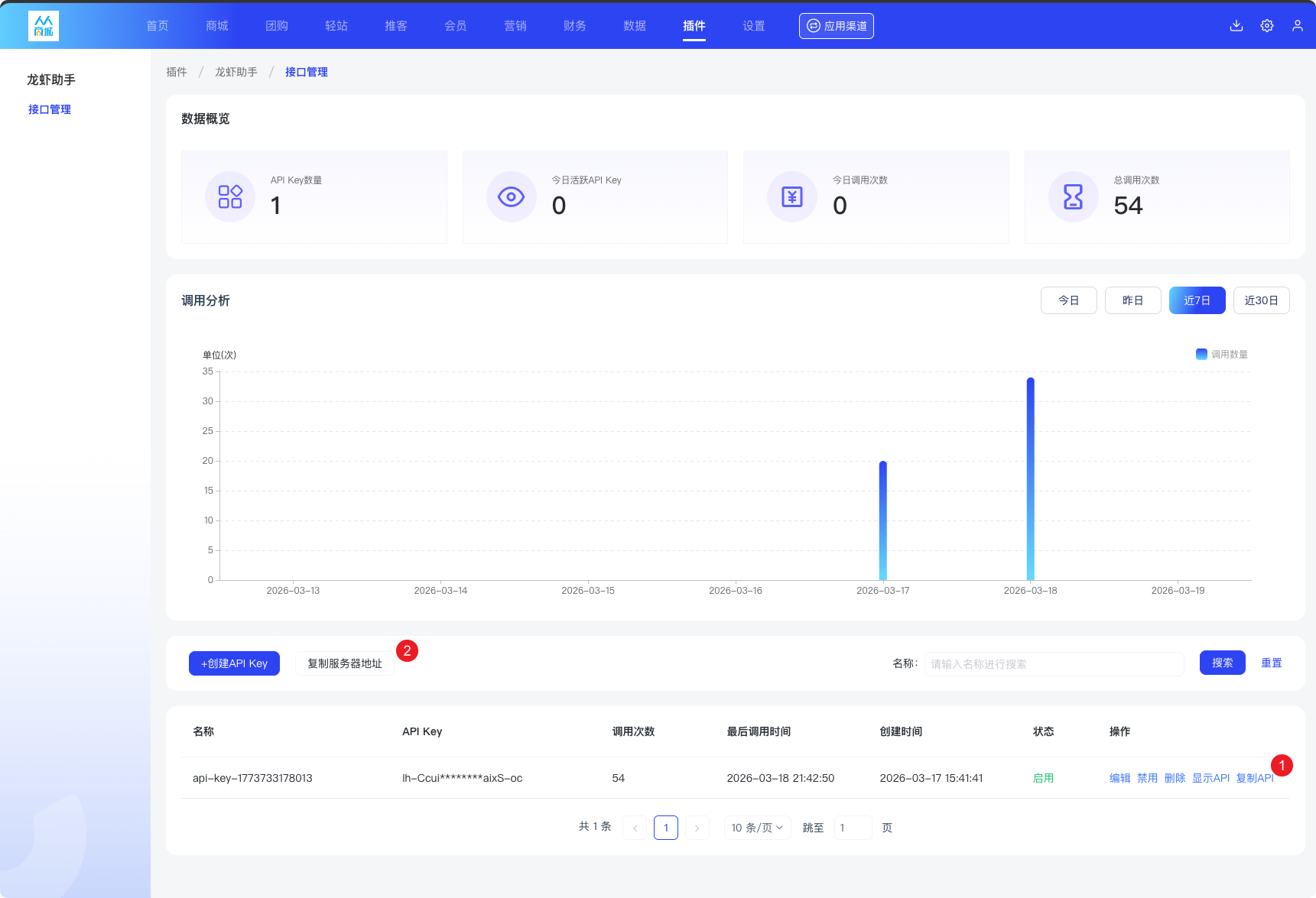Click 龙虾助手 in the breadcrumb
Screen dimensions: 1316x898
[x=236, y=72]
